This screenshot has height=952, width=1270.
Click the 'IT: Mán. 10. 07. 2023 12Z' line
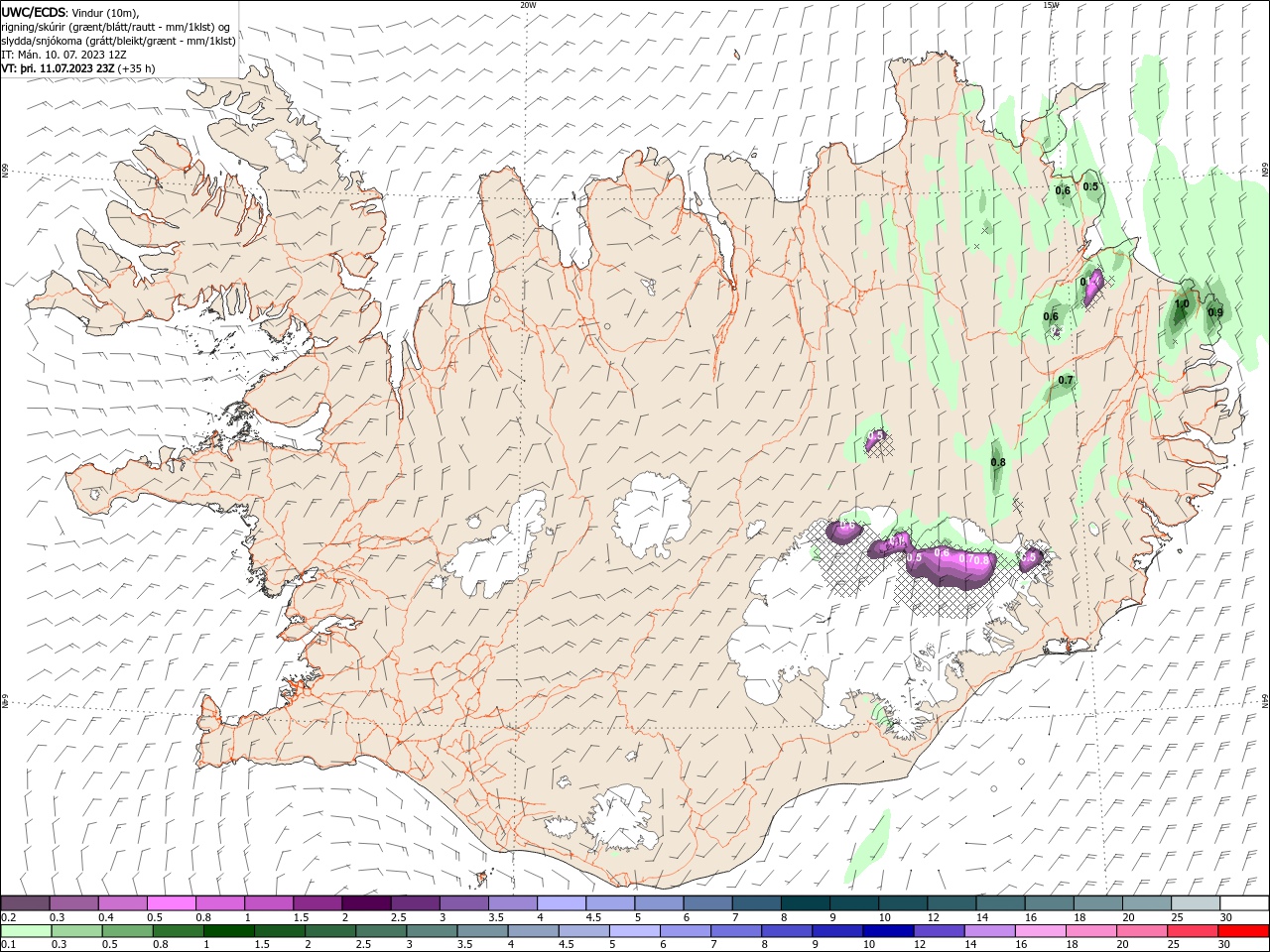coord(62,55)
